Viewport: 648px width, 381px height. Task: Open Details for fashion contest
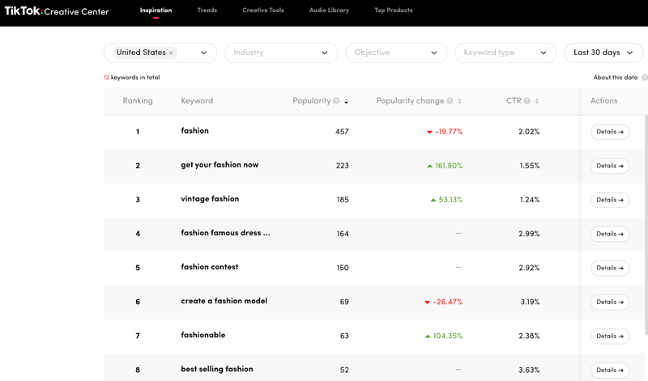[x=610, y=268]
